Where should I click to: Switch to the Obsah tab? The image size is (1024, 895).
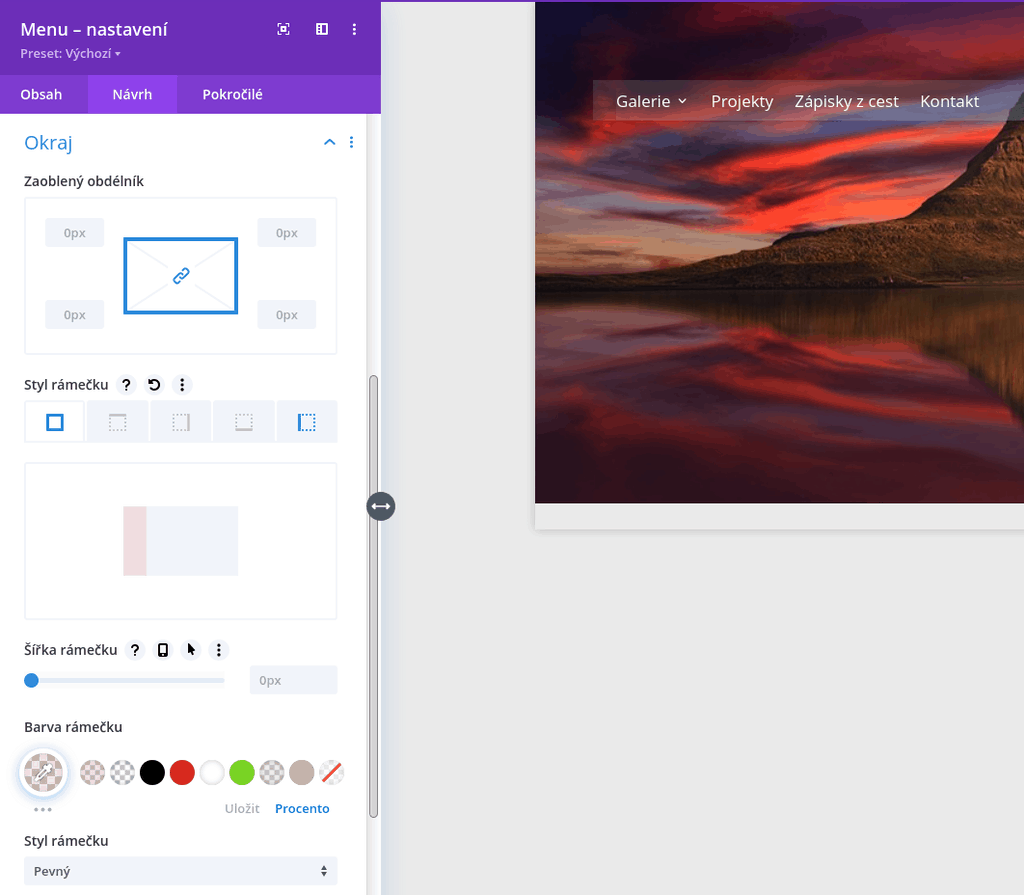41,94
